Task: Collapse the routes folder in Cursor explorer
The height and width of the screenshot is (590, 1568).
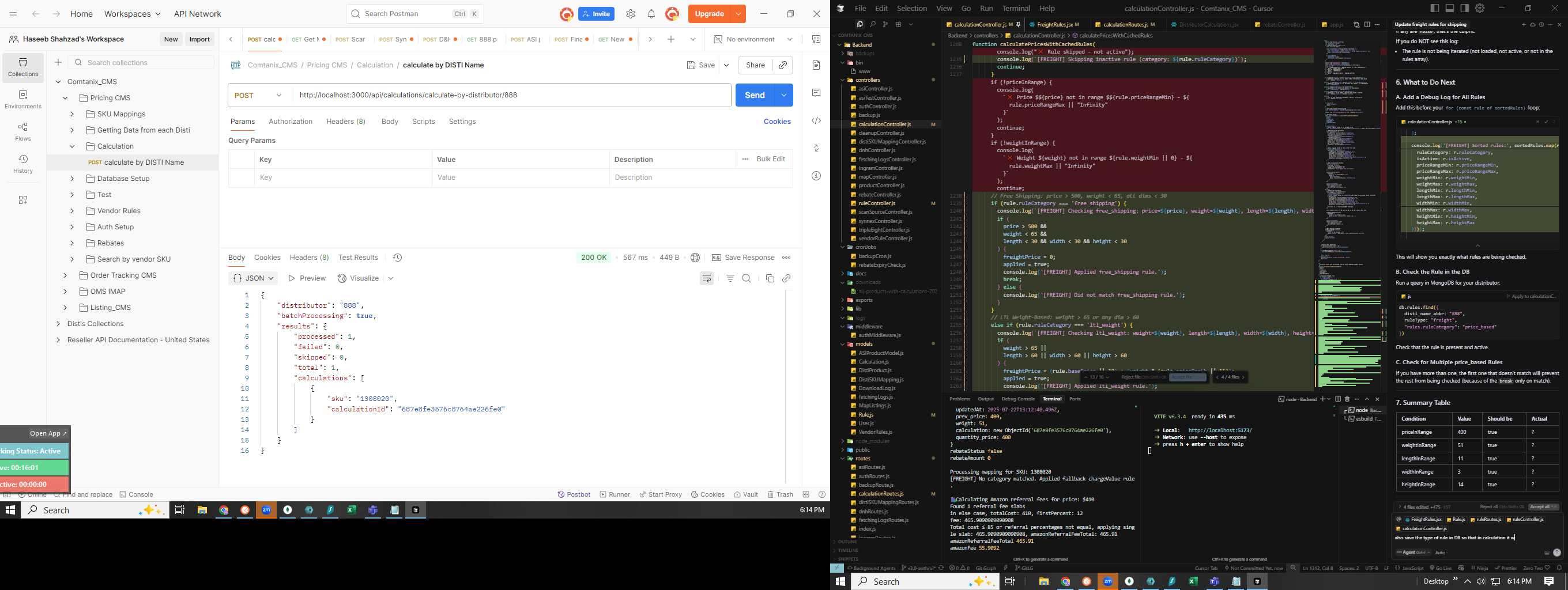Action: pos(843,459)
